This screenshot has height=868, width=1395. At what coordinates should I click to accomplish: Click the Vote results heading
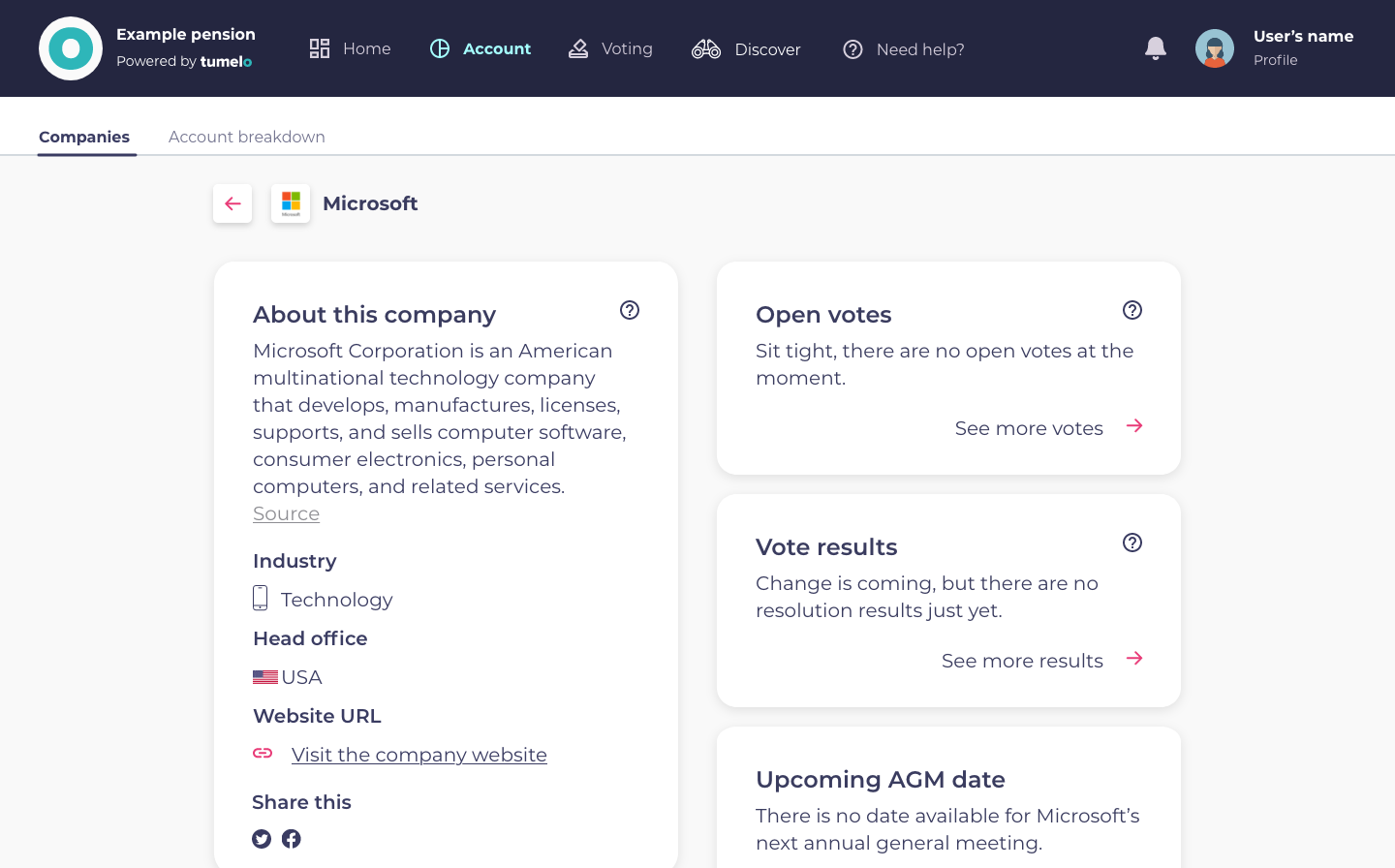[x=826, y=547]
